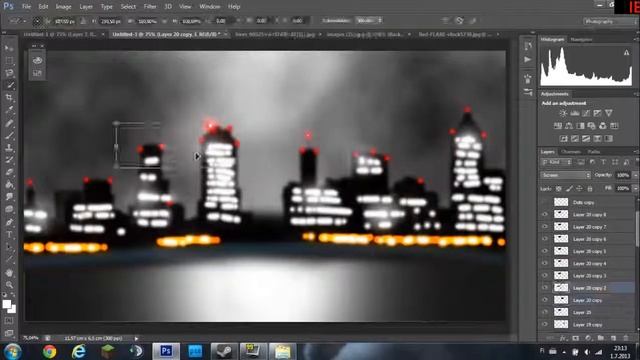This screenshot has width=640, height=360.
Task: Open the interpolation dropdown in options bar
Action: click(x=369, y=20)
